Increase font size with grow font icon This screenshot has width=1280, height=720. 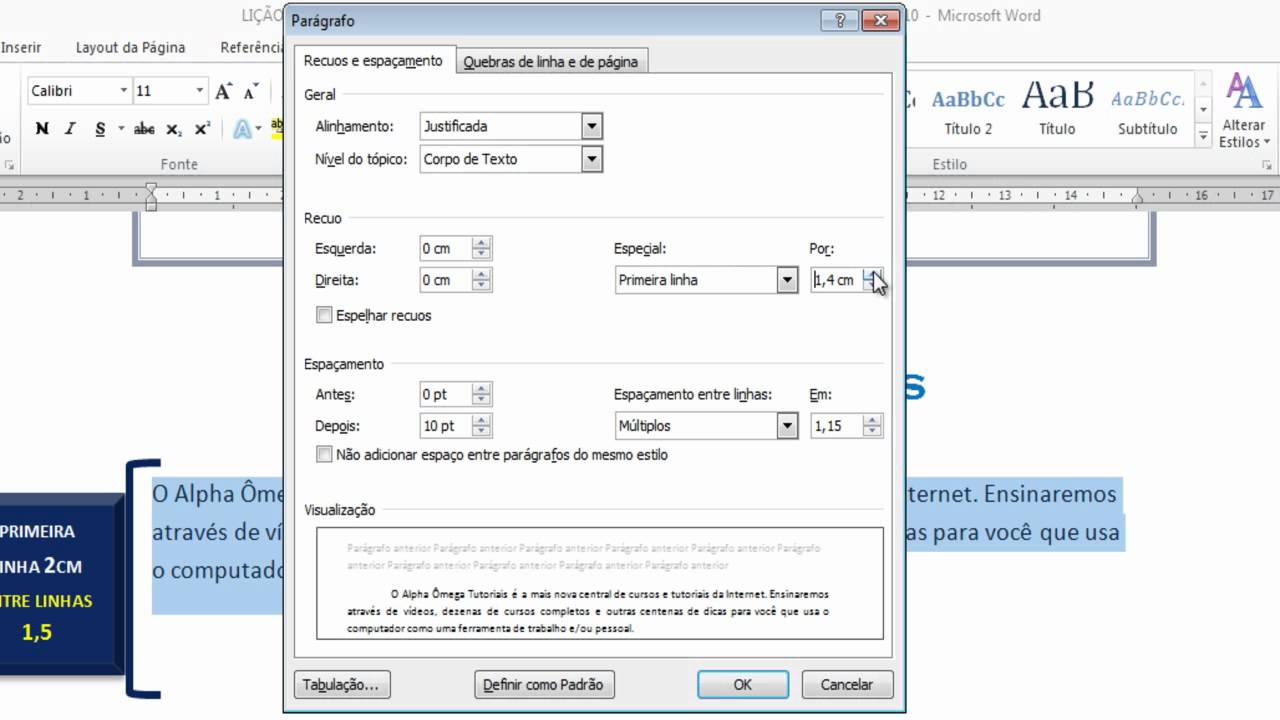(x=224, y=90)
